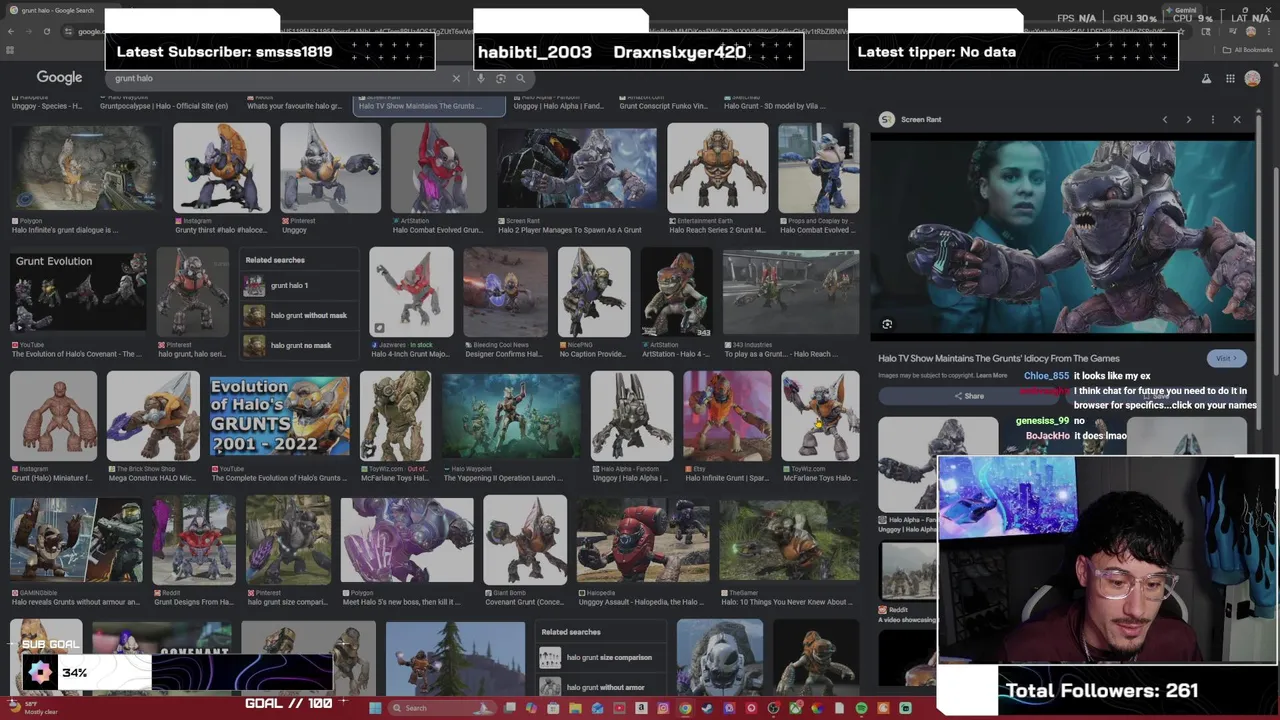Open 'Halo Infinite's grunt dialogue' Polygon image
Image resolution: width=1280 pixels, height=720 pixels.
(x=85, y=168)
